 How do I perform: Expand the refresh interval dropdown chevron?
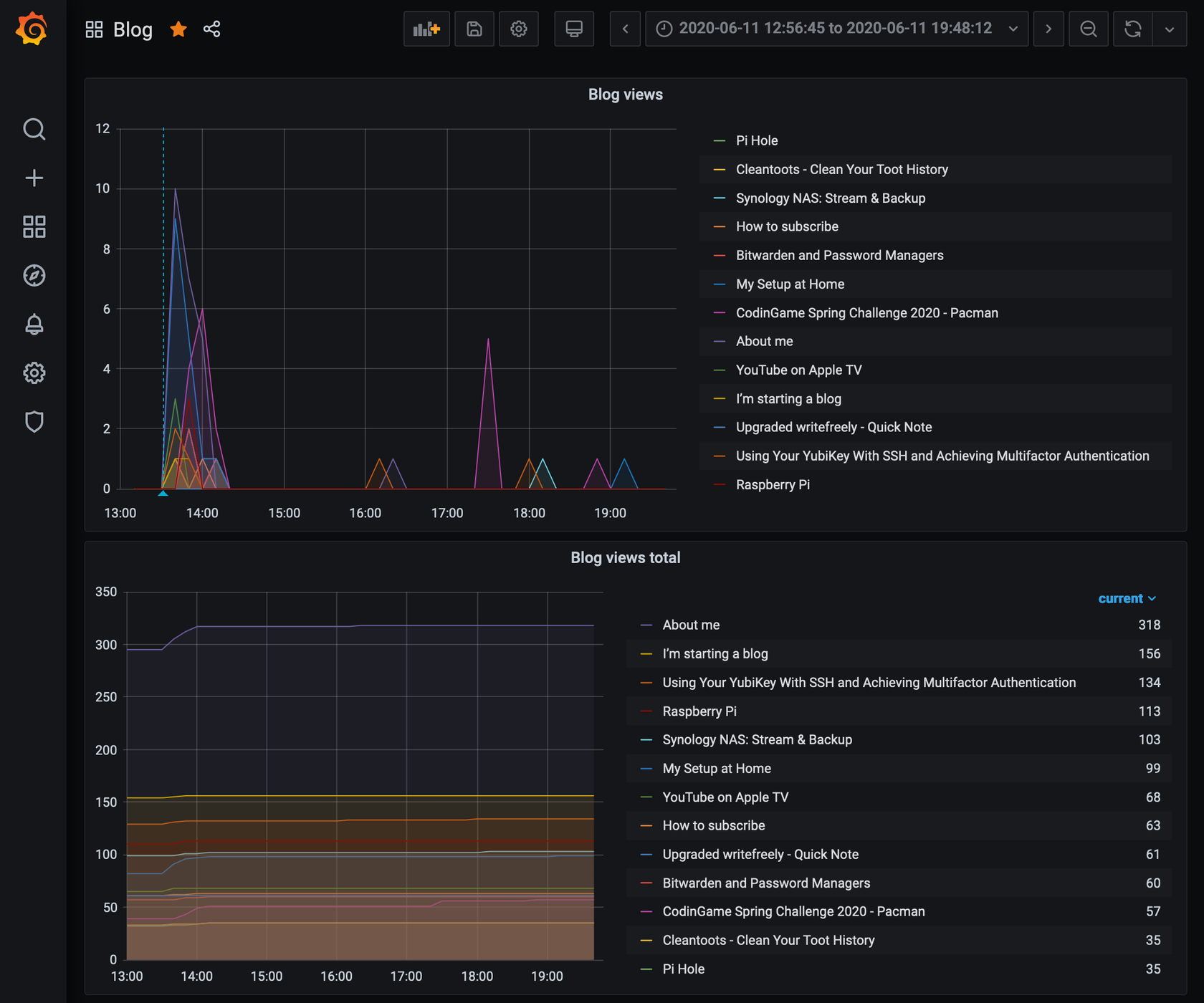(x=1169, y=30)
